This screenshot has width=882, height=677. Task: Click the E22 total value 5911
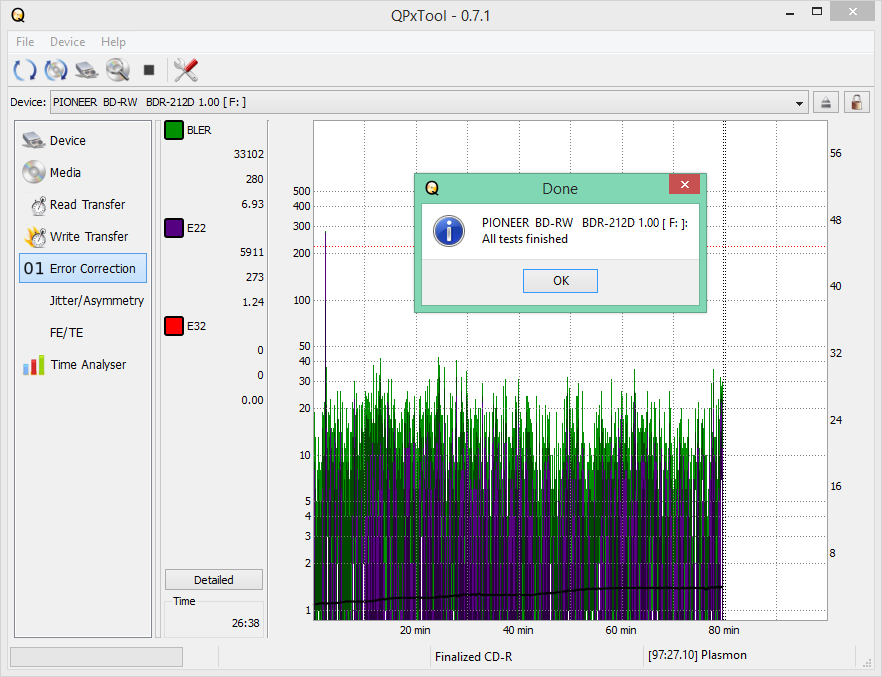tap(251, 252)
